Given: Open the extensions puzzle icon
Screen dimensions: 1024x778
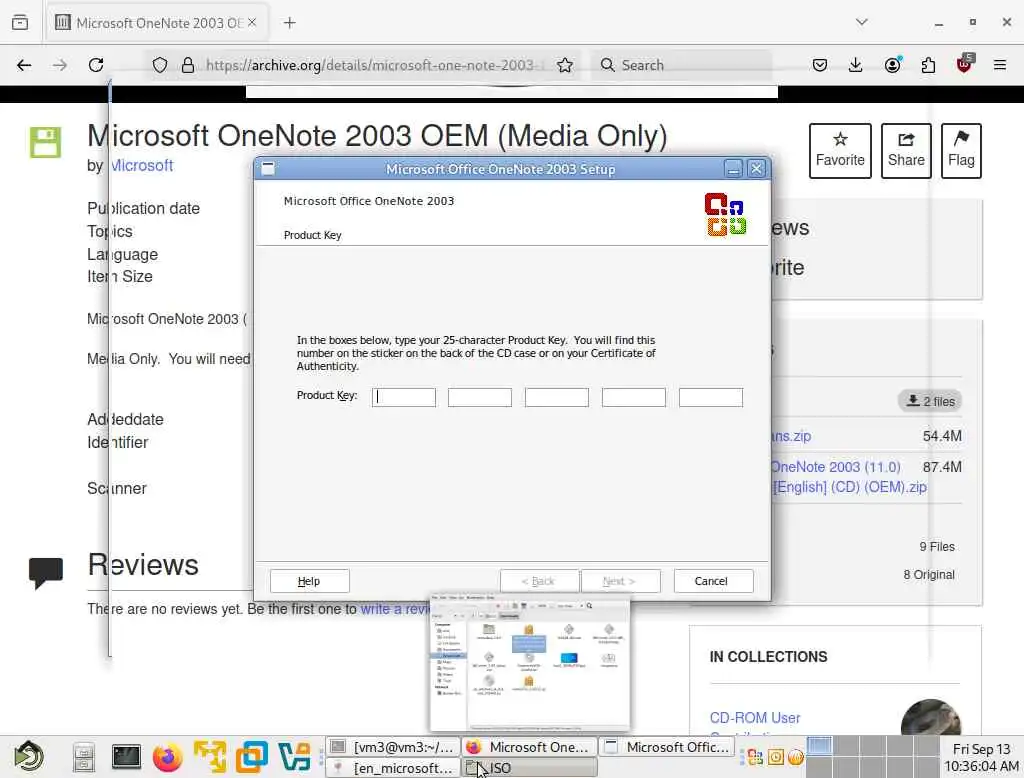Looking at the screenshot, I should [928, 65].
